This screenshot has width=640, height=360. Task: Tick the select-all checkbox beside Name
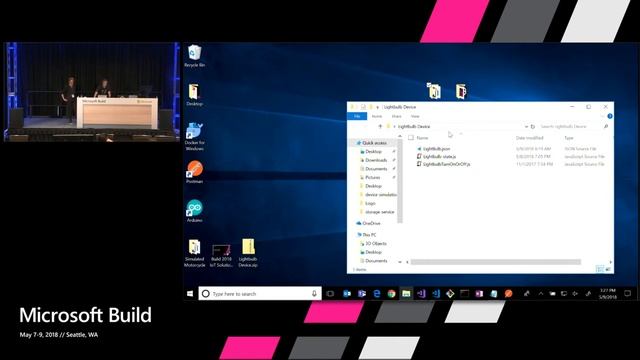pos(411,138)
